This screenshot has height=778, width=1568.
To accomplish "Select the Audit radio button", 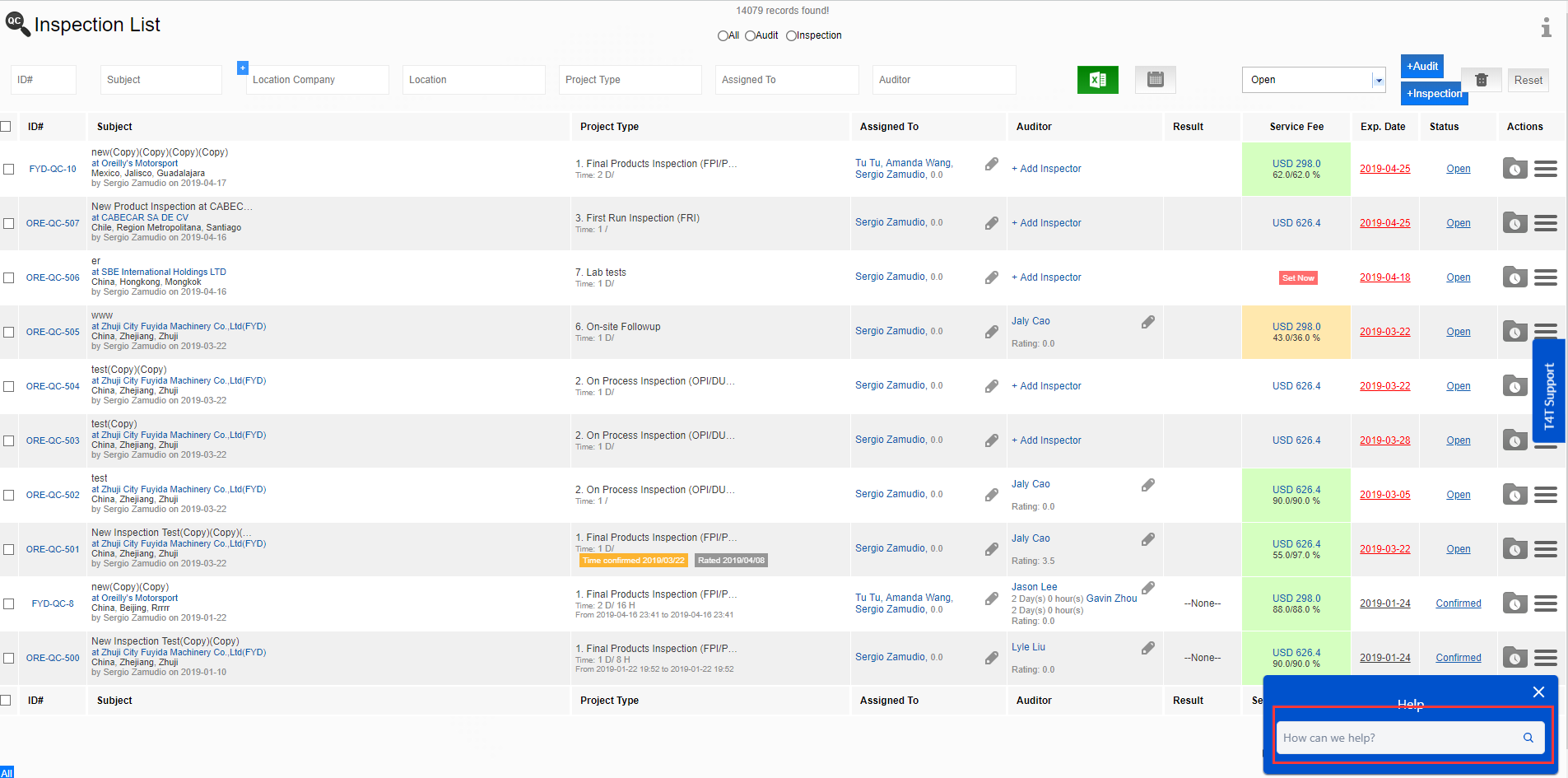I will [750, 35].
